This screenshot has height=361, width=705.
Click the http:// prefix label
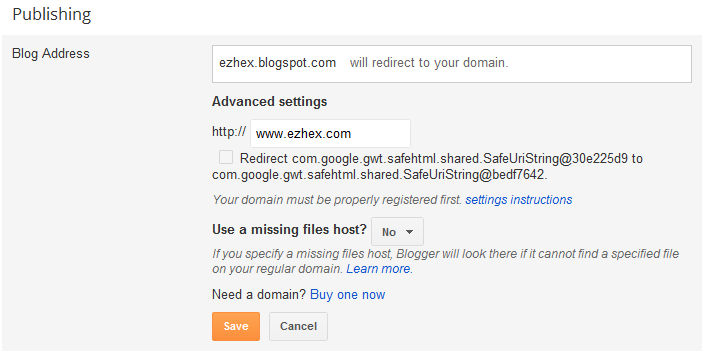[x=229, y=132]
